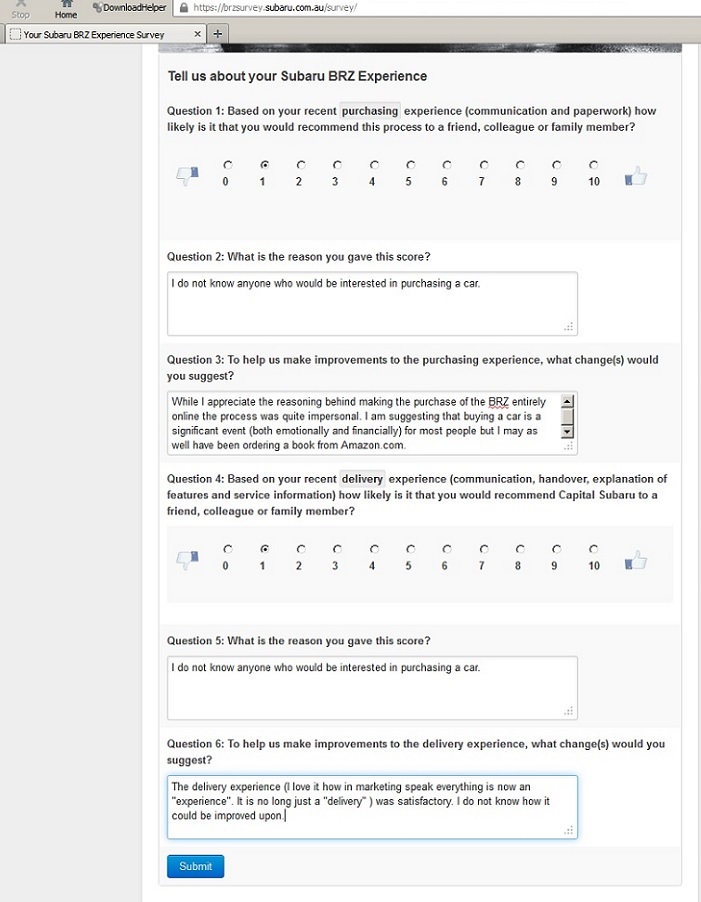This screenshot has width=701, height=902.
Task: Select score 10 for Question 1
Action: [x=593, y=165]
